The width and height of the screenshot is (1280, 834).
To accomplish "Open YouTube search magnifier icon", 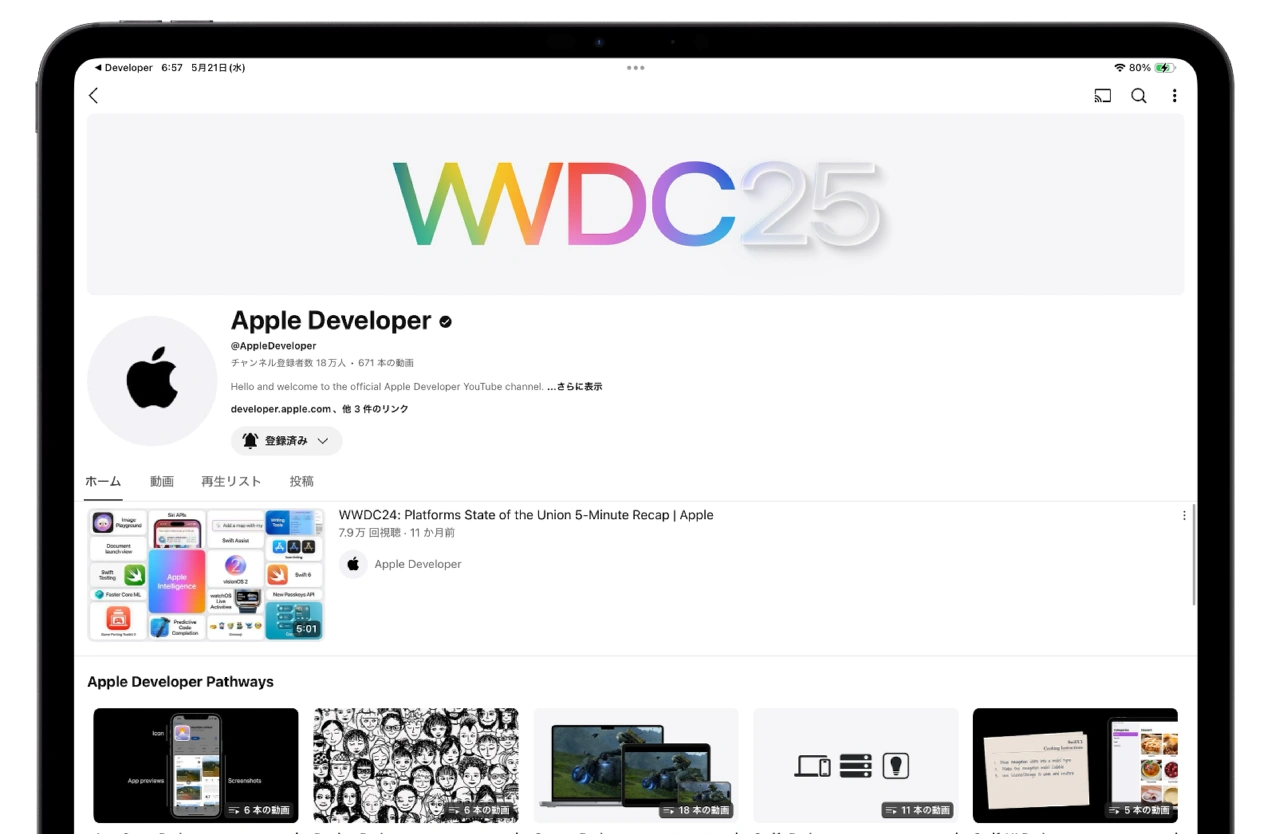I will point(1139,96).
